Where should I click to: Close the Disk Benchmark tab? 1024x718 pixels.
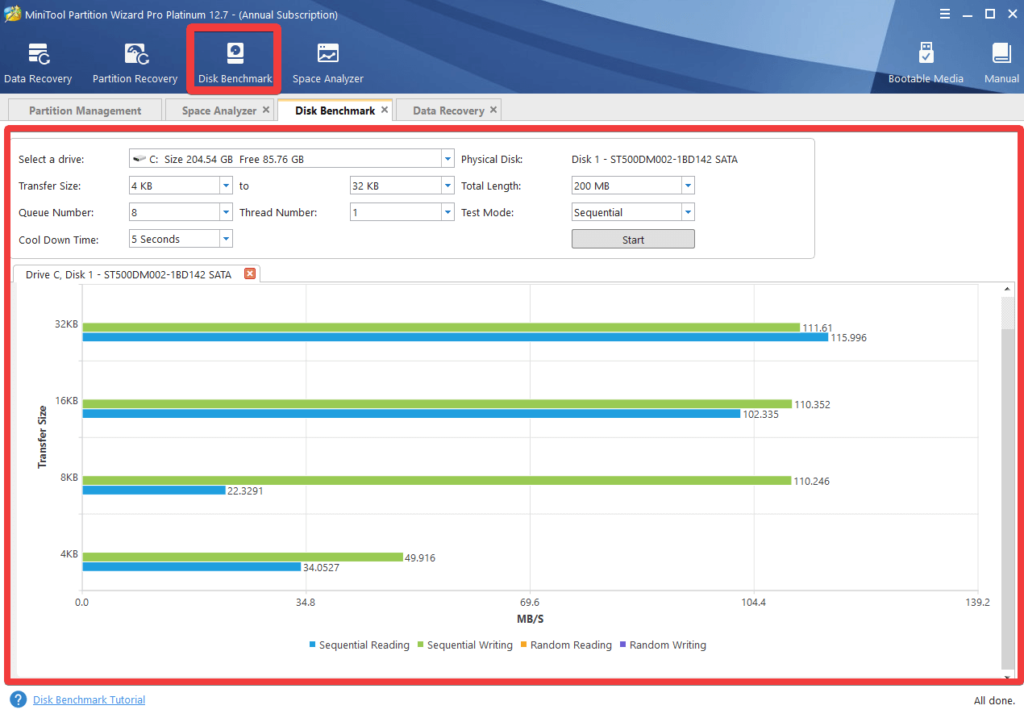pyautogui.click(x=385, y=110)
